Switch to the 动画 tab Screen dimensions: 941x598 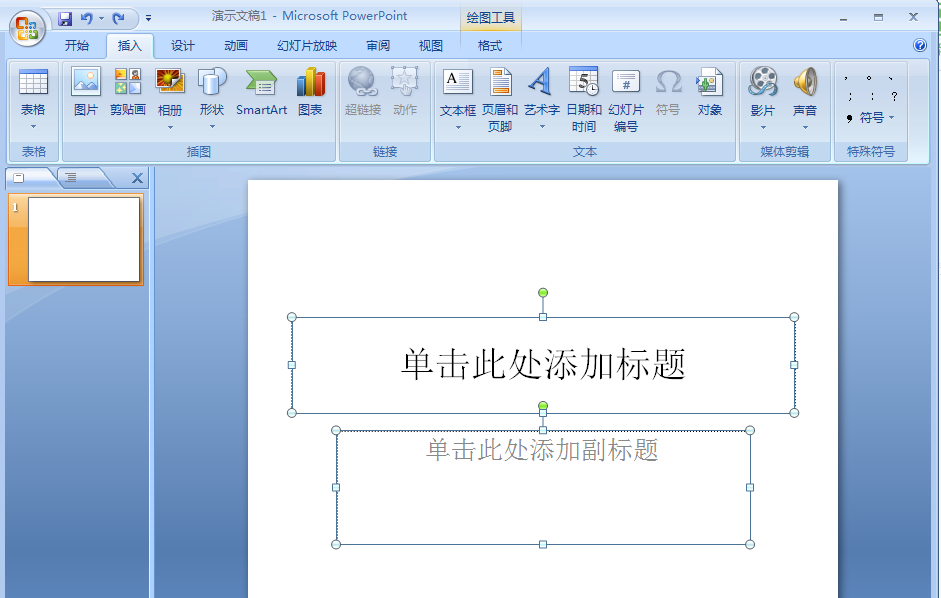pyautogui.click(x=236, y=46)
